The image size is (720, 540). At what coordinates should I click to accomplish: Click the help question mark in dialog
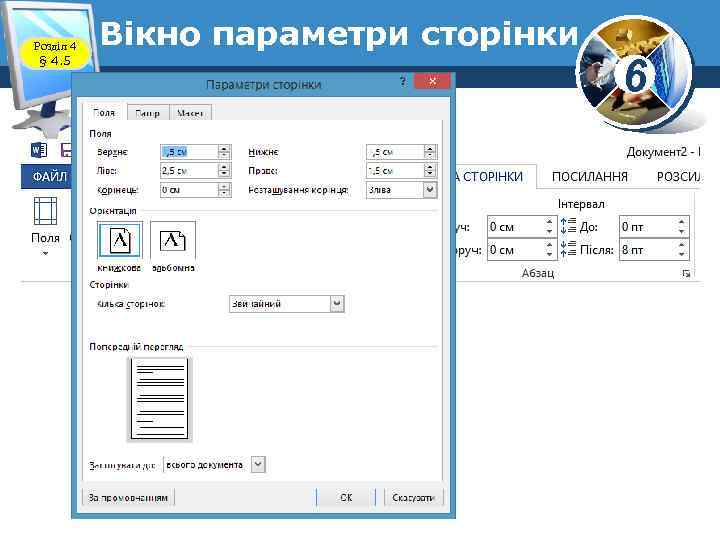coord(403,82)
